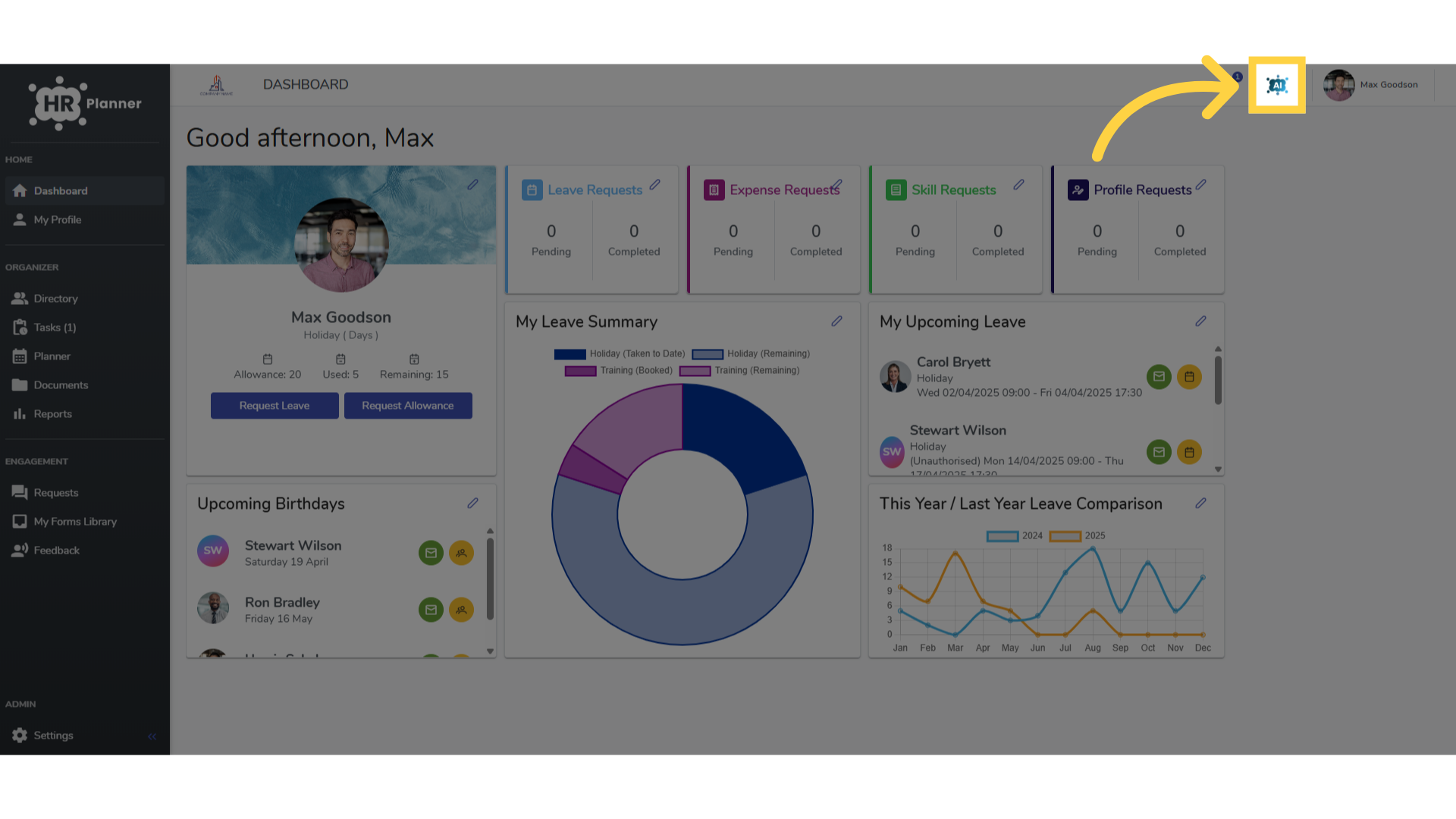Toggle Holiday (Taken to Date) legend
The image size is (1456, 819).
point(620,354)
